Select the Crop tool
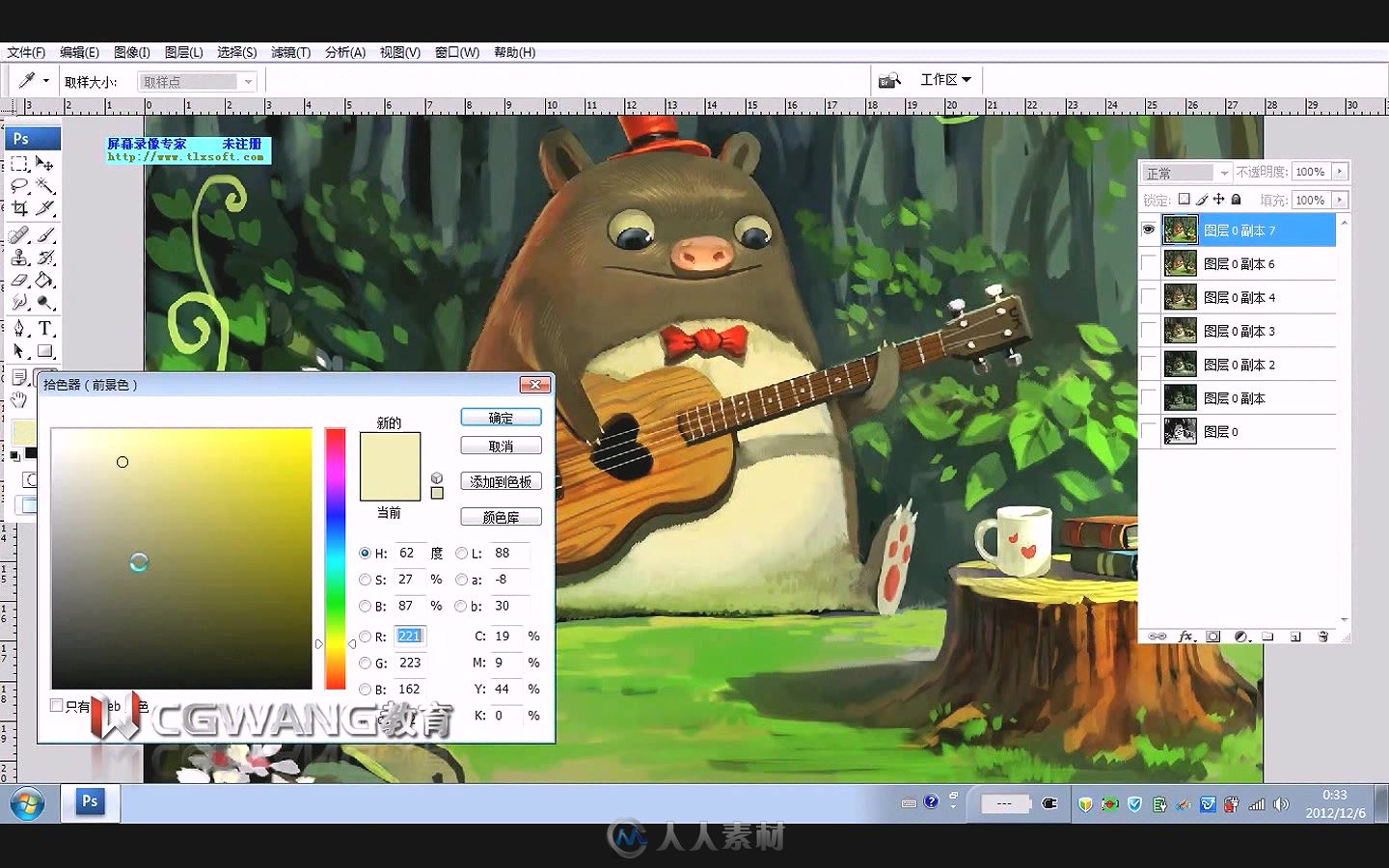1389x868 pixels. click(19, 208)
